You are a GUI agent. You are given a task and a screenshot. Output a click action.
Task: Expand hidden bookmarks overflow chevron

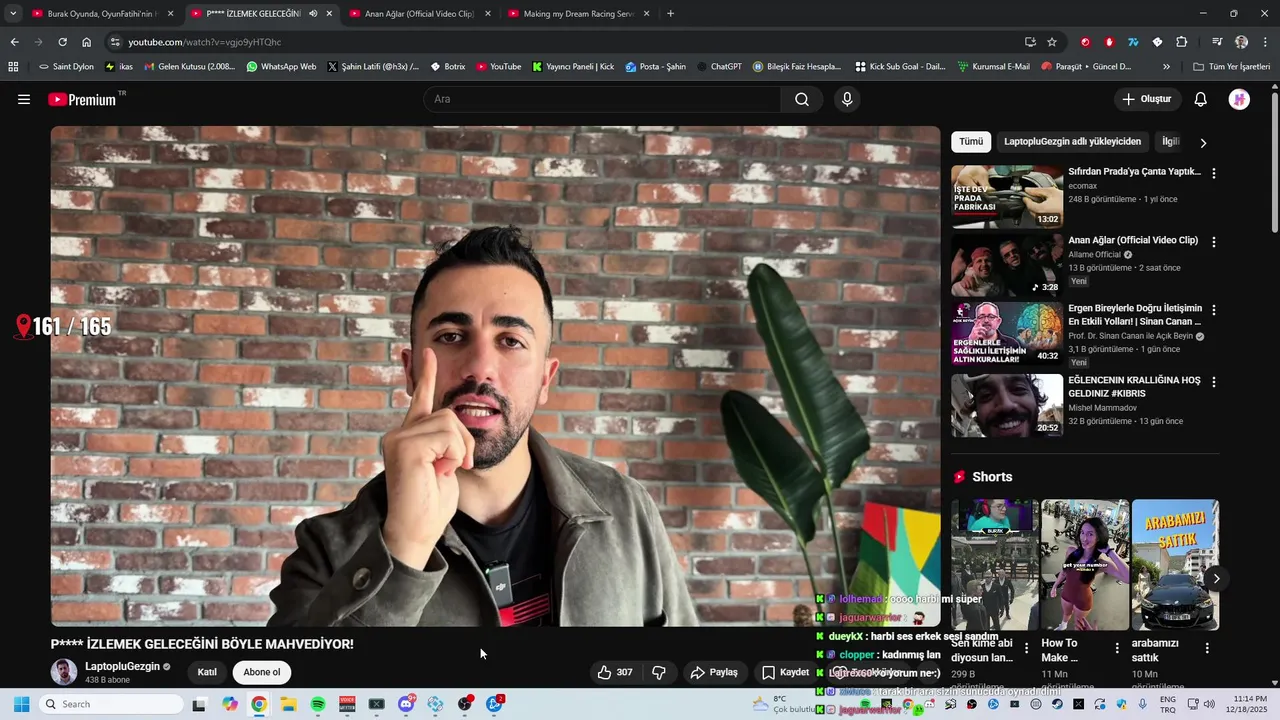[x=1166, y=67]
